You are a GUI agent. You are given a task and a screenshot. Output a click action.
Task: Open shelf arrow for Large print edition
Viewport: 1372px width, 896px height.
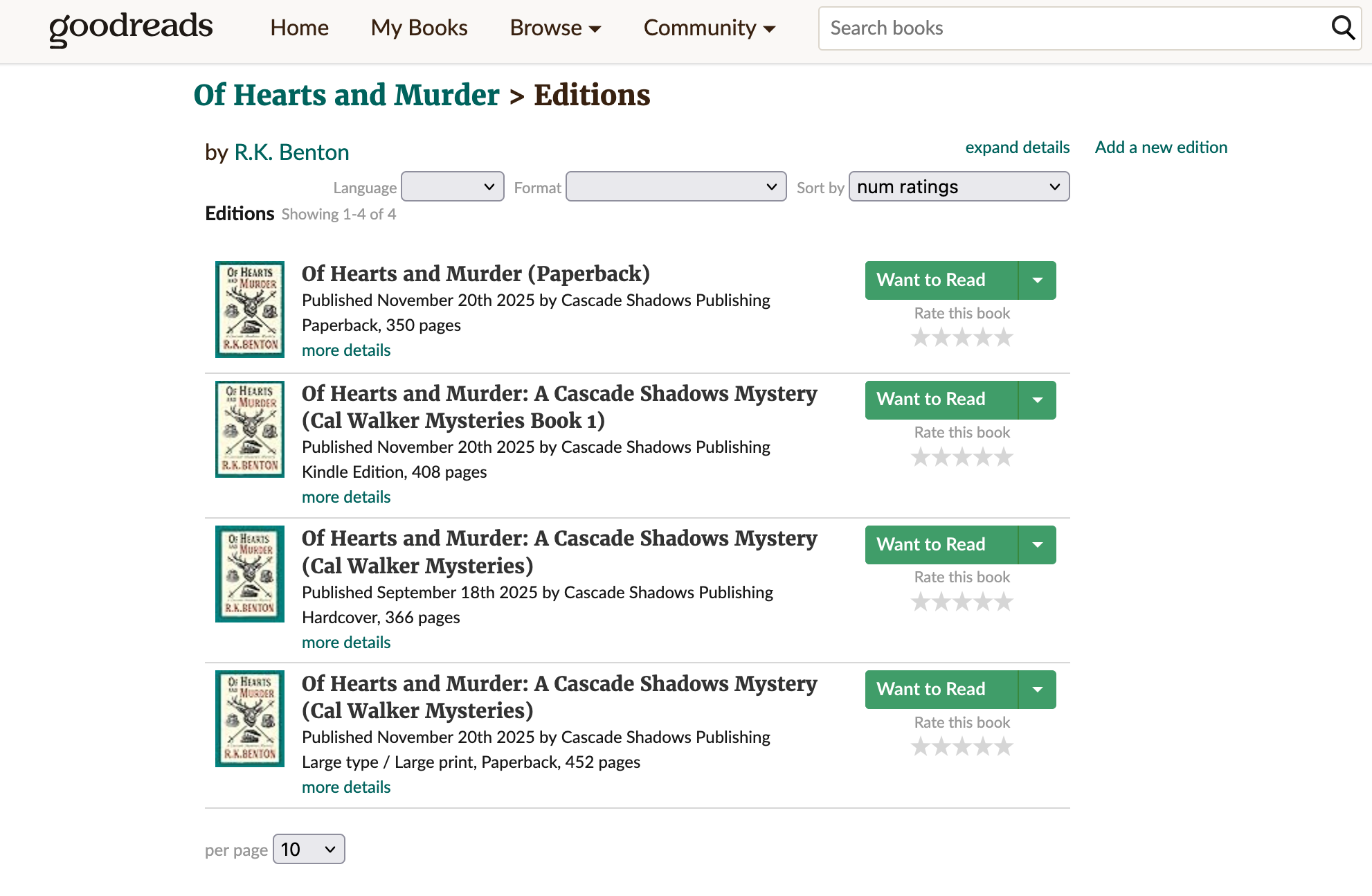(x=1037, y=690)
